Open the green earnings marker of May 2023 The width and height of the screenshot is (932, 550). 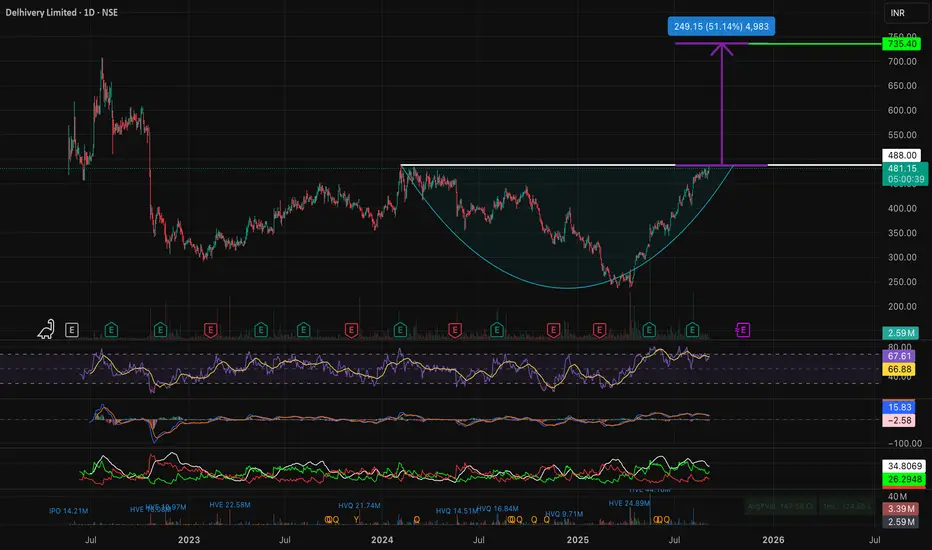point(260,329)
